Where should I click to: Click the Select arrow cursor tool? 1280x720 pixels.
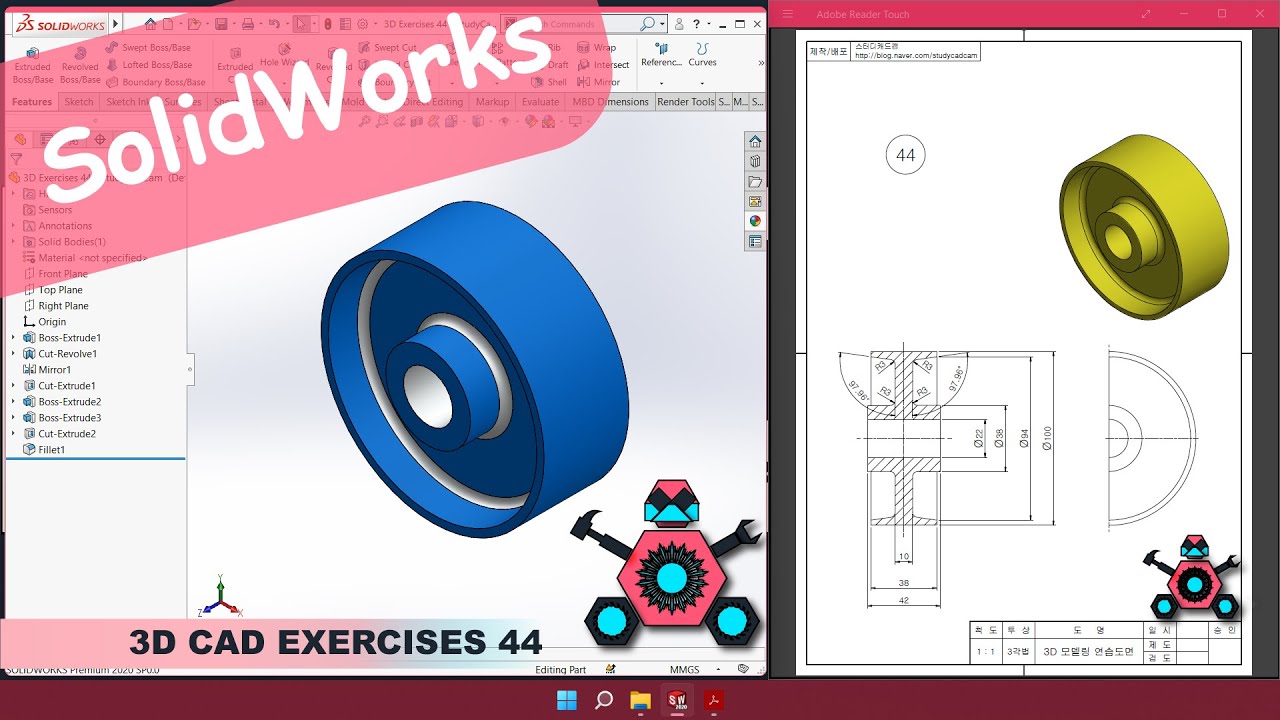(302, 23)
